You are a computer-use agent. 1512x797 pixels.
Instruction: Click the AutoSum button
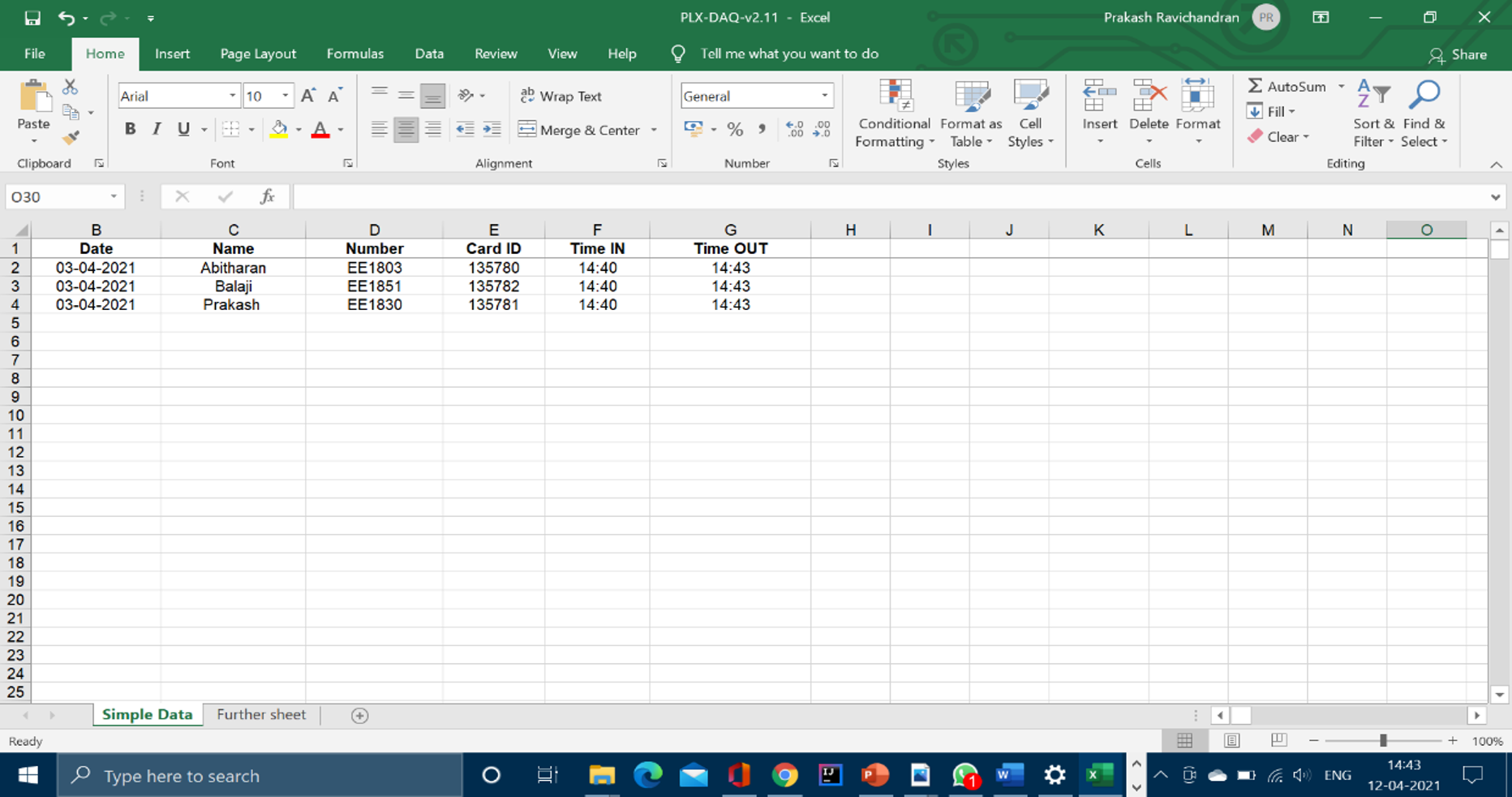[x=1286, y=86]
